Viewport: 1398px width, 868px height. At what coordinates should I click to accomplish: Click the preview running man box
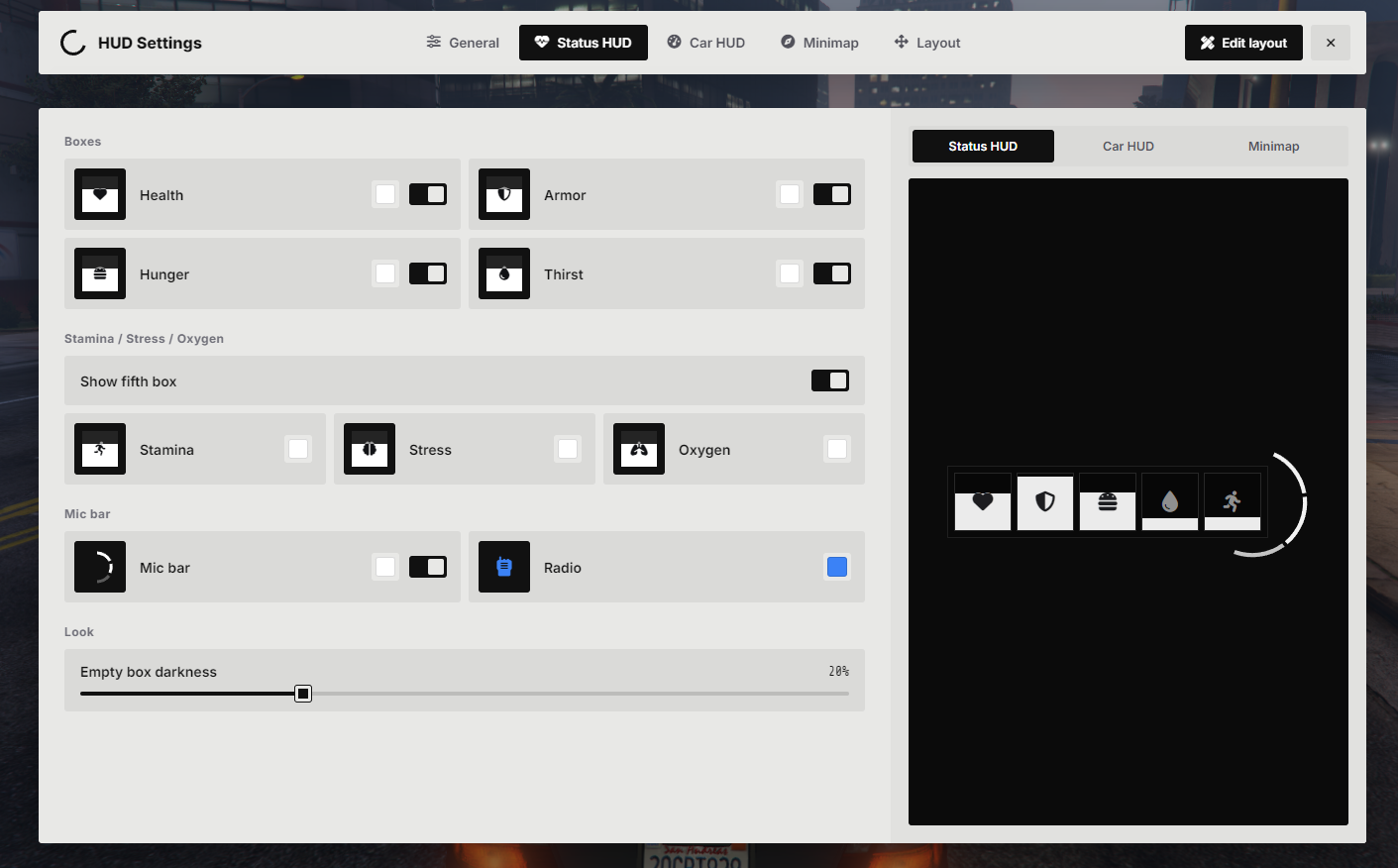pos(1233,501)
